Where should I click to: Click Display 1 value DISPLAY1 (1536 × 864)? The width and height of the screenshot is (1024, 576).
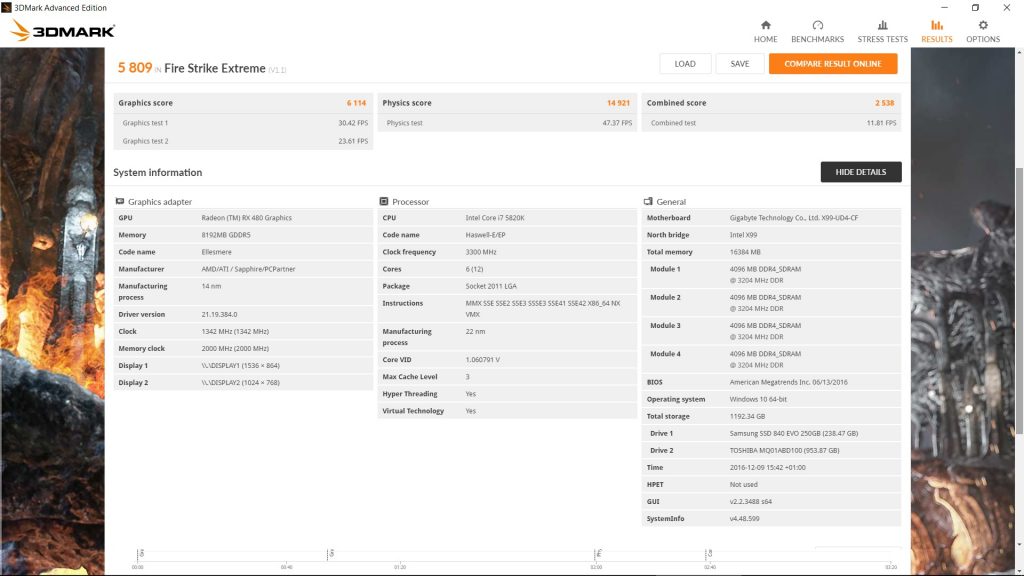(240, 366)
